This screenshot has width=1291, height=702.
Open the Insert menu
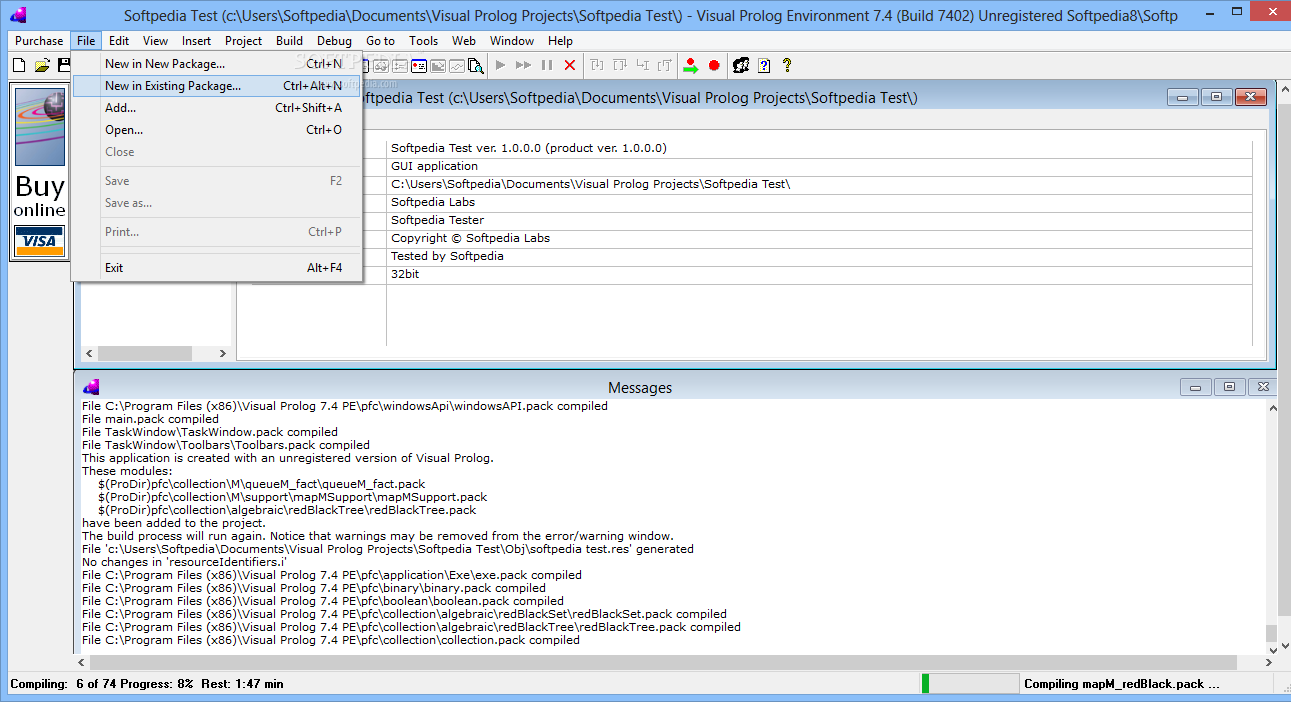click(196, 41)
